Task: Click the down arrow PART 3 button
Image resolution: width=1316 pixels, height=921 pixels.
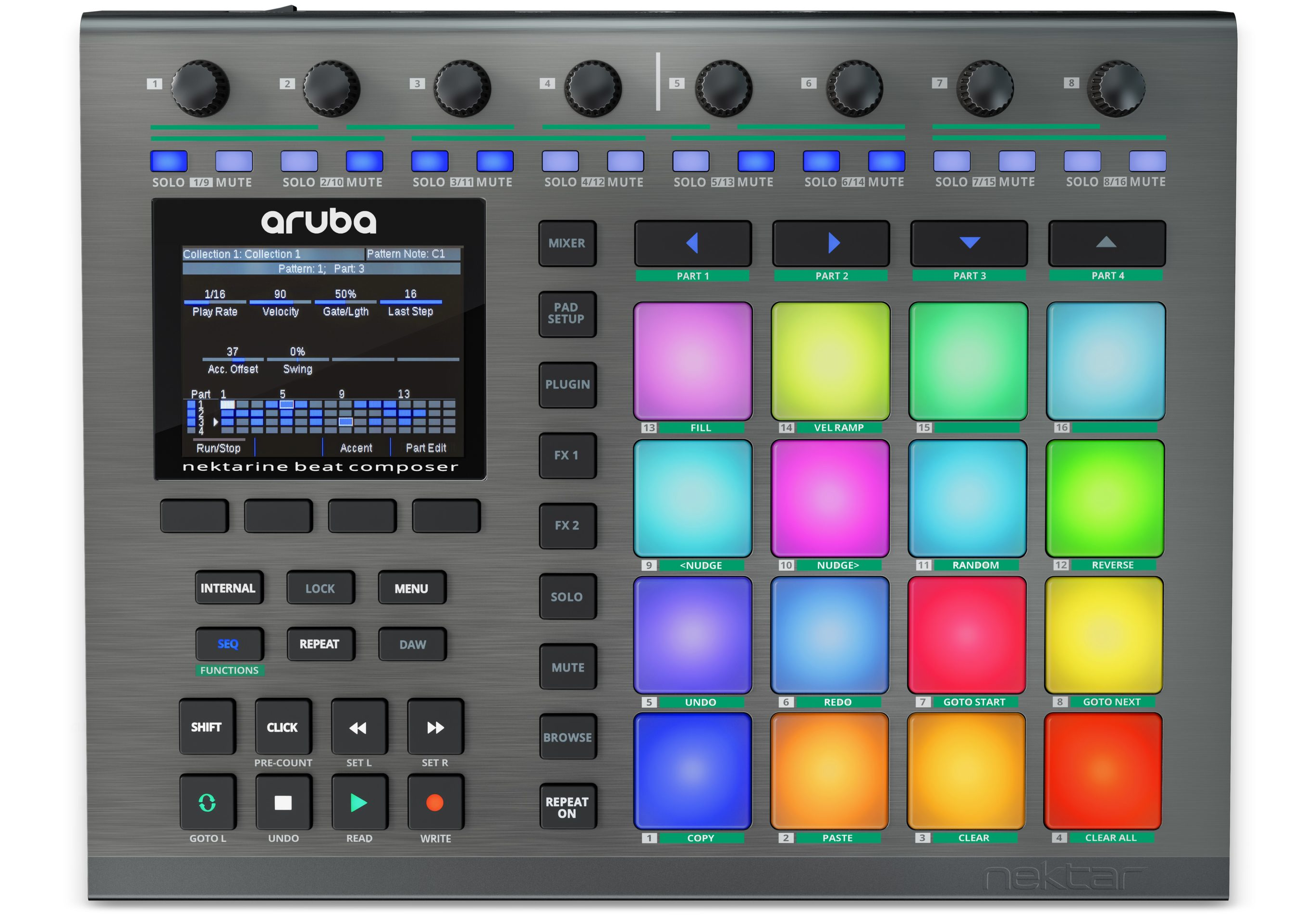Action: 969,243
